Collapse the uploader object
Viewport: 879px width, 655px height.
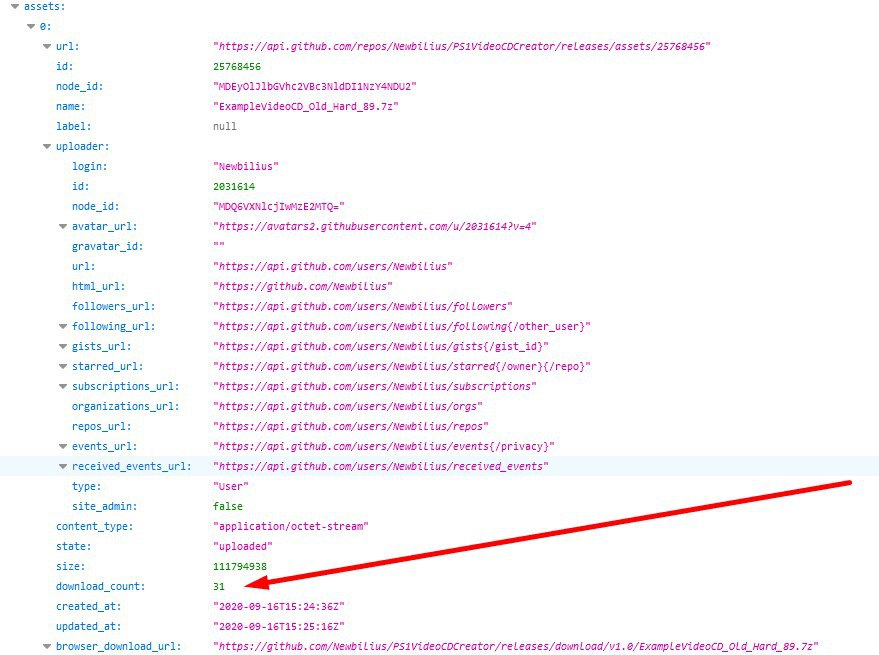click(x=47, y=146)
